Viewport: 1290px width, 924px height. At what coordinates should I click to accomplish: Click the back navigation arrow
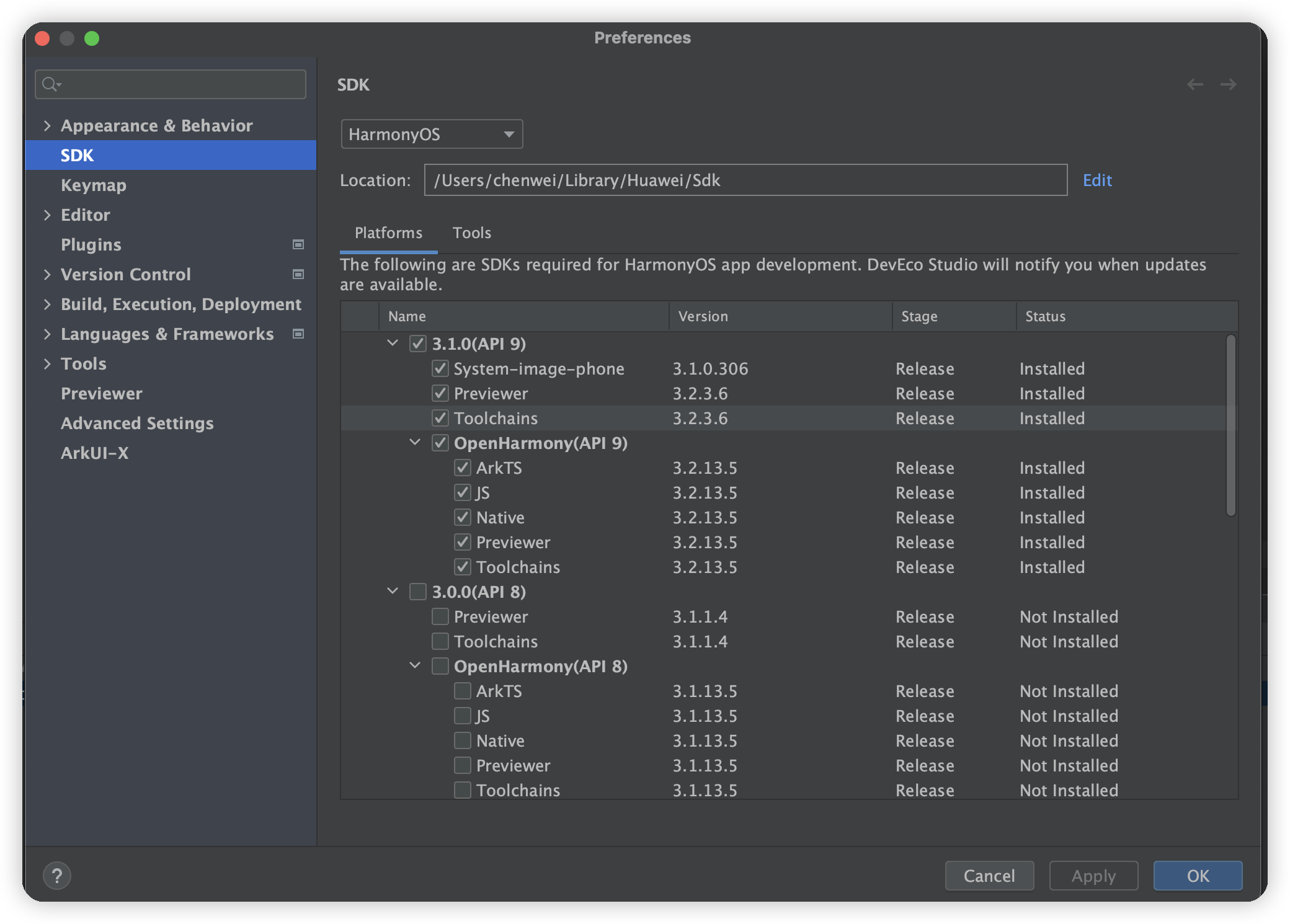coord(1195,84)
